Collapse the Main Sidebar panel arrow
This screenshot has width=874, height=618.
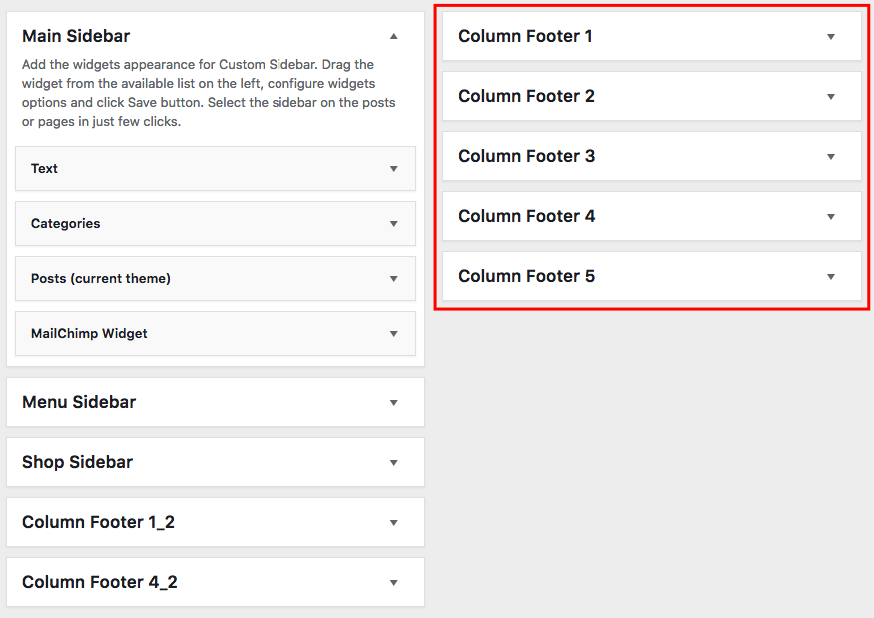point(394,37)
